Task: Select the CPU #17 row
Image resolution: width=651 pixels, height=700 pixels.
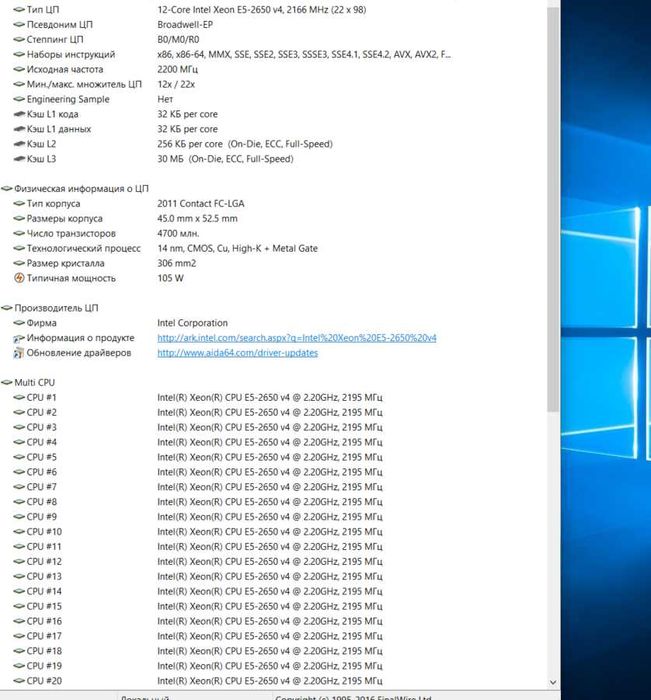Action: pos(198,636)
